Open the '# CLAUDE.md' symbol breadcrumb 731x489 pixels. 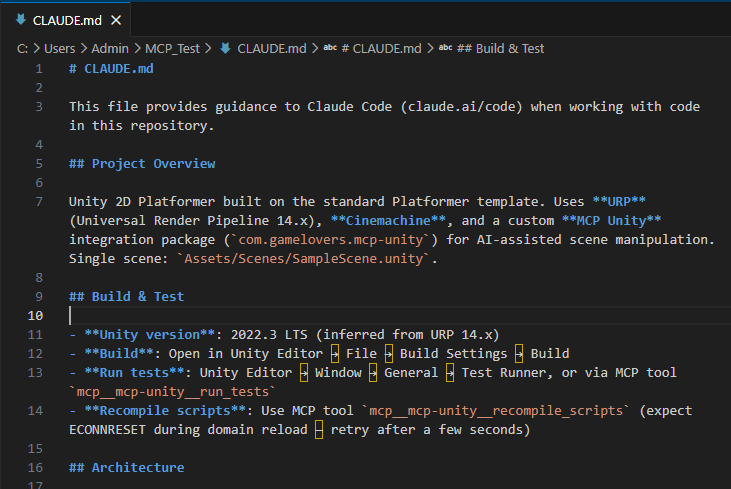point(381,48)
